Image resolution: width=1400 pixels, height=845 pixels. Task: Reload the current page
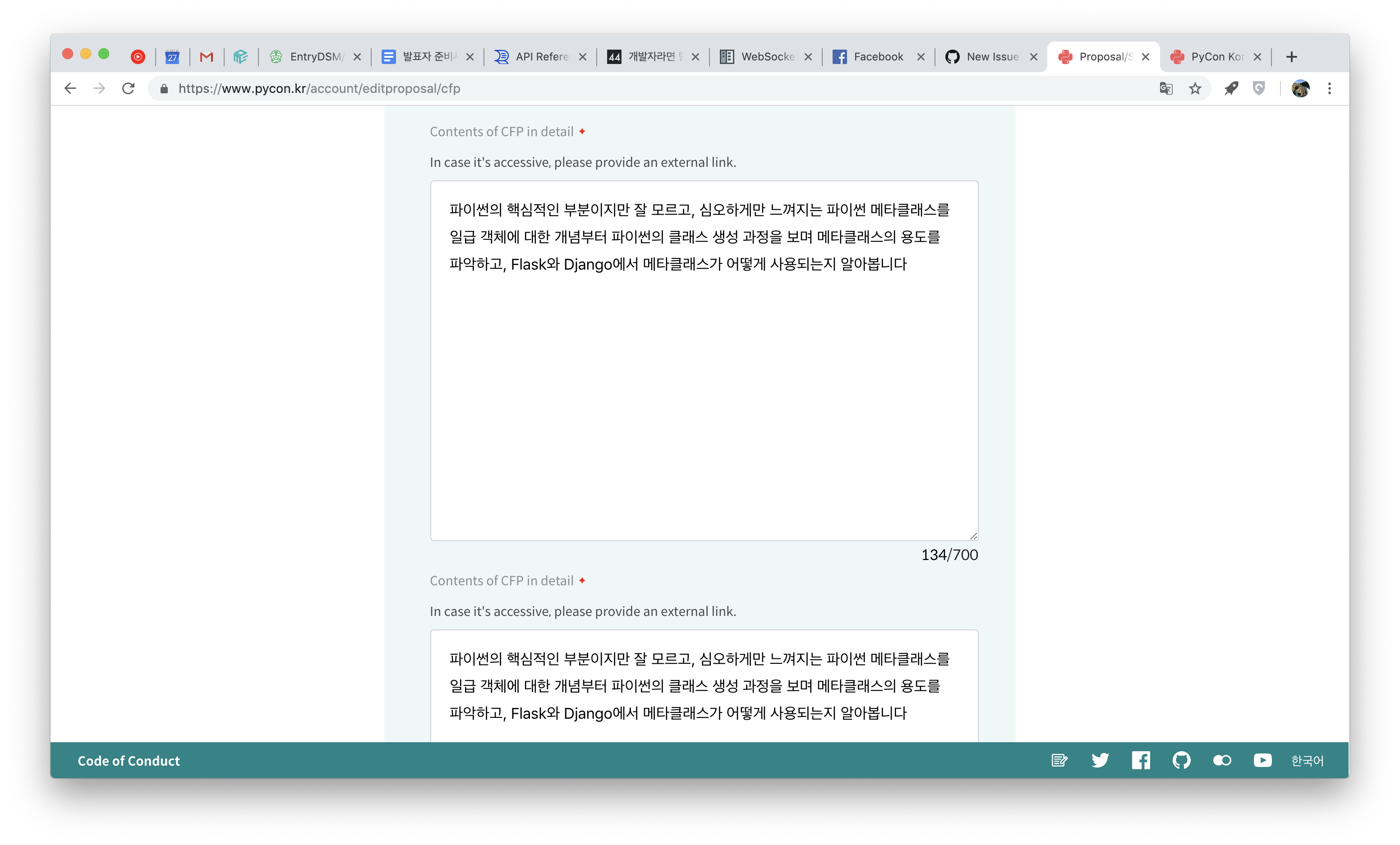pos(129,88)
